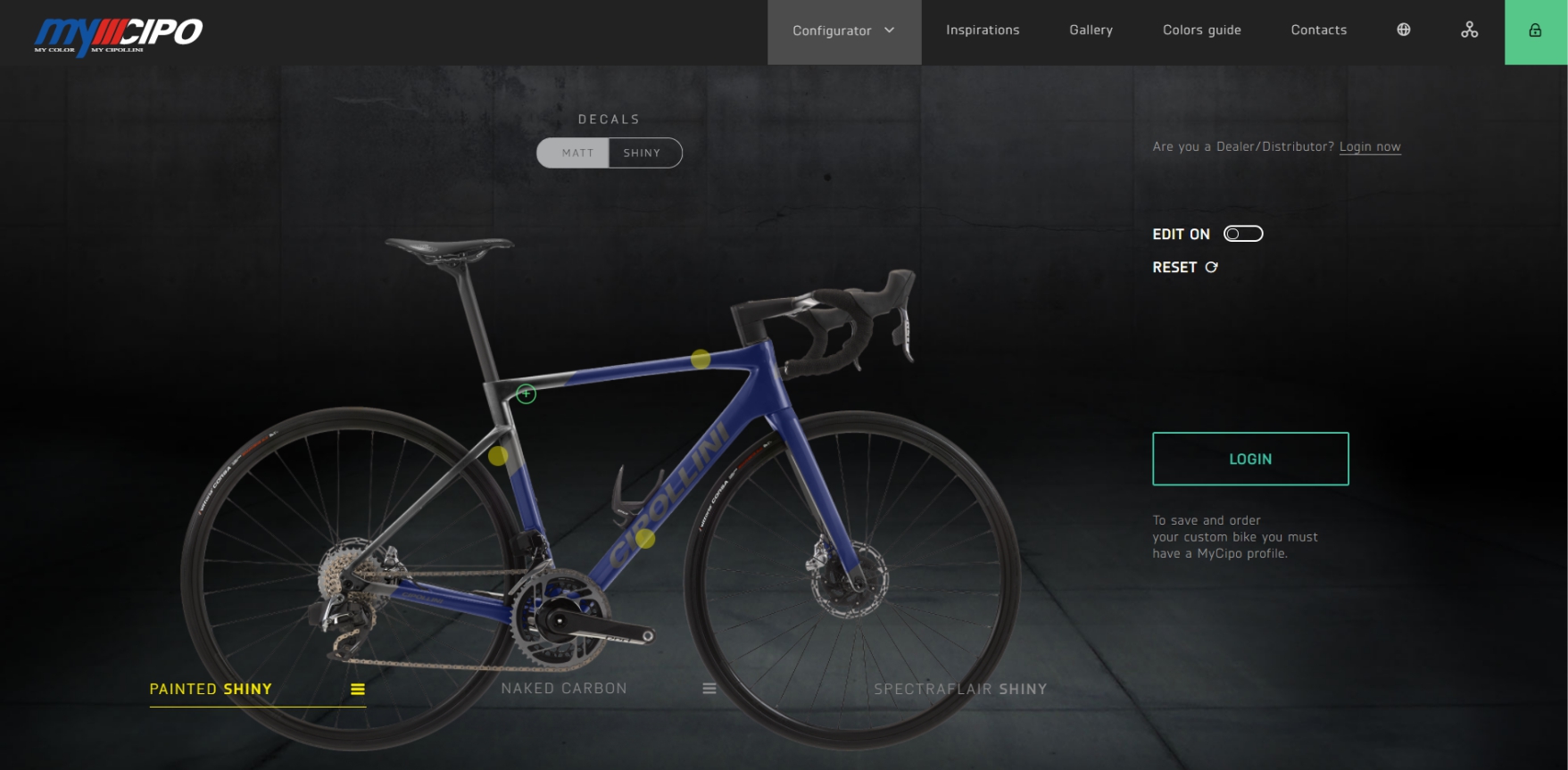The image size is (1568, 770).
Task: Click the Reset circular arrow icon
Action: coord(1211,267)
